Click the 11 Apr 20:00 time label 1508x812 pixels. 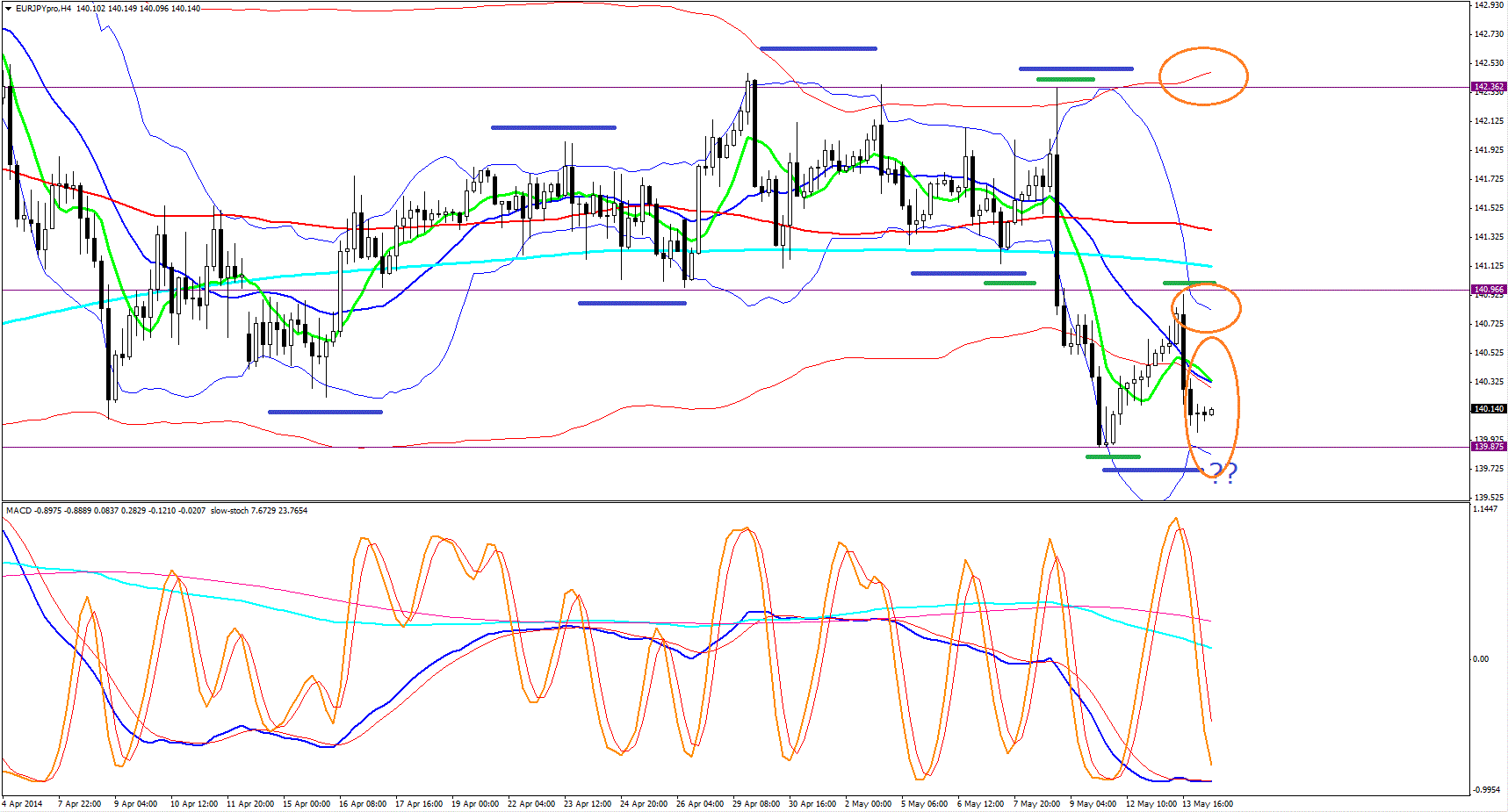point(250,803)
